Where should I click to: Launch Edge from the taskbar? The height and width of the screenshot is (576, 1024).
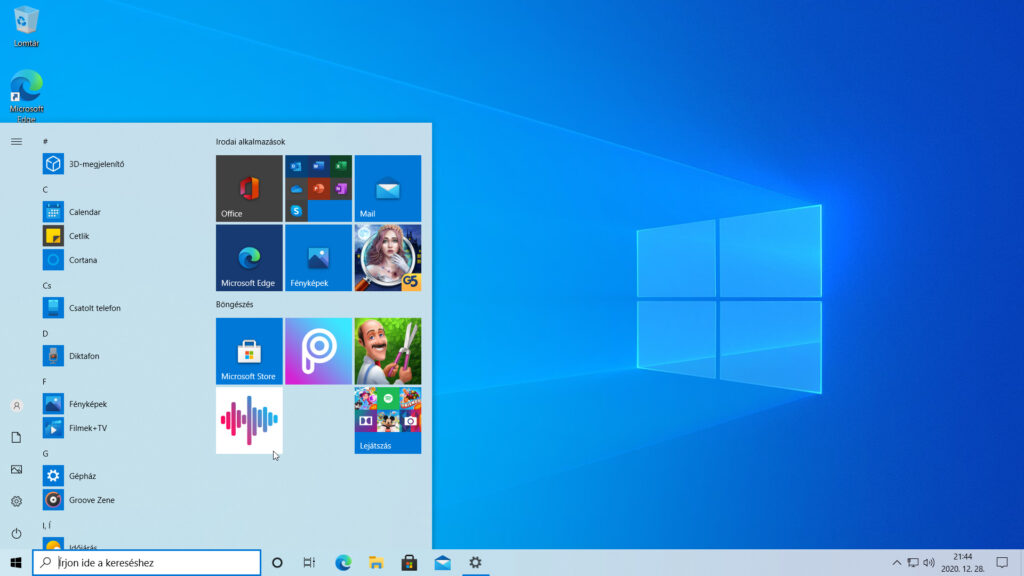343,562
